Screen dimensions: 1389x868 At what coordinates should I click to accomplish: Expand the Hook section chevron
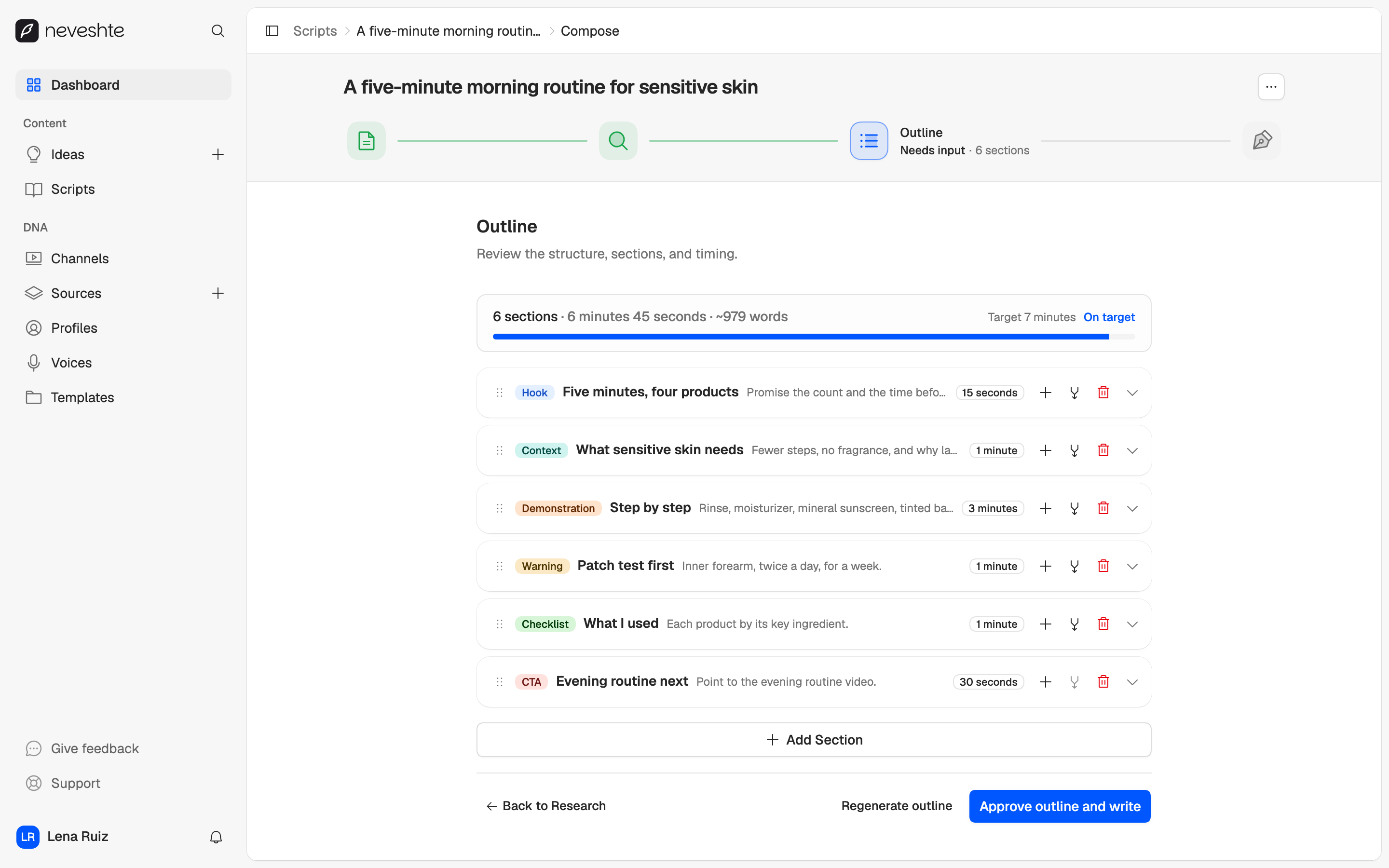coord(1132,393)
